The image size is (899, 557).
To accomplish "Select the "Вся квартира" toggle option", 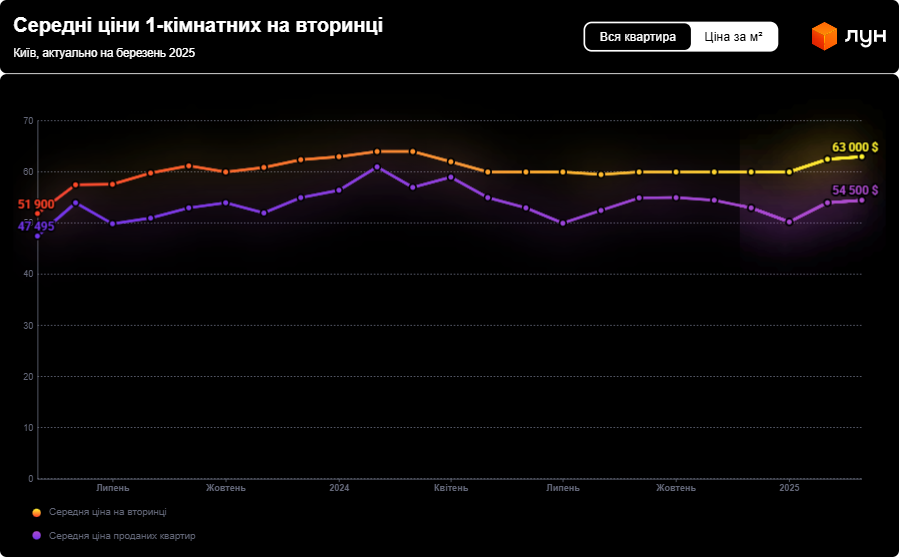I will point(638,37).
